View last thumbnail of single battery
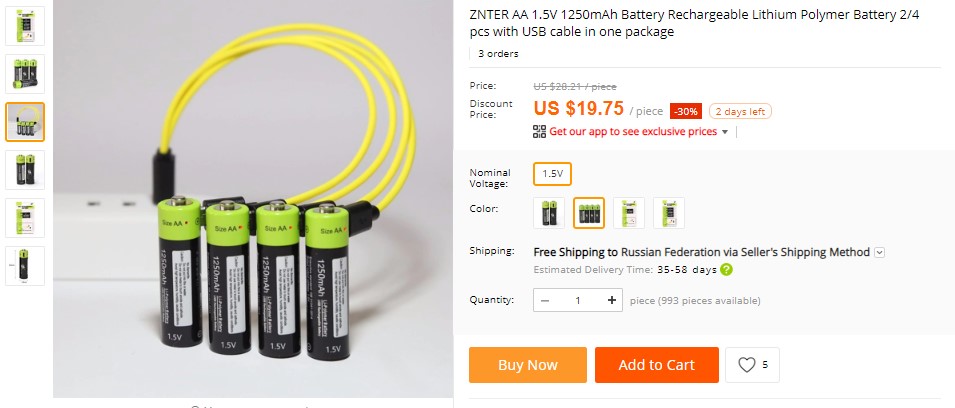 tap(25, 266)
